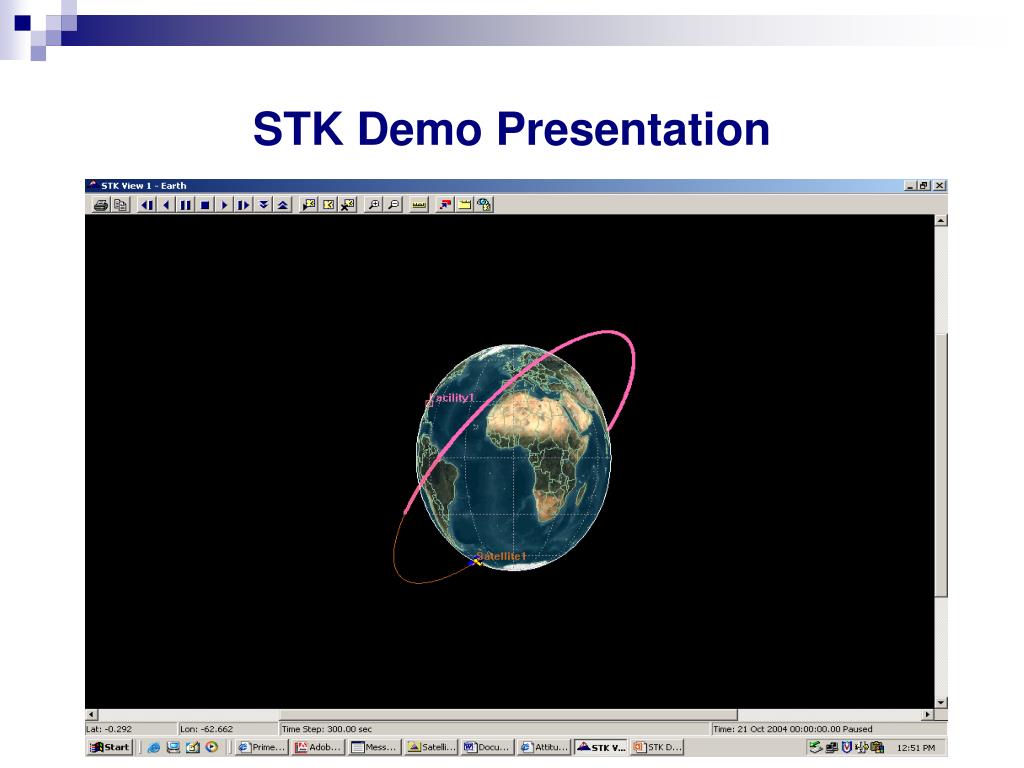Image resolution: width=1024 pixels, height=768 pixels.
Task: Stop and reset the animation
Action: click(x=205, y=205)
